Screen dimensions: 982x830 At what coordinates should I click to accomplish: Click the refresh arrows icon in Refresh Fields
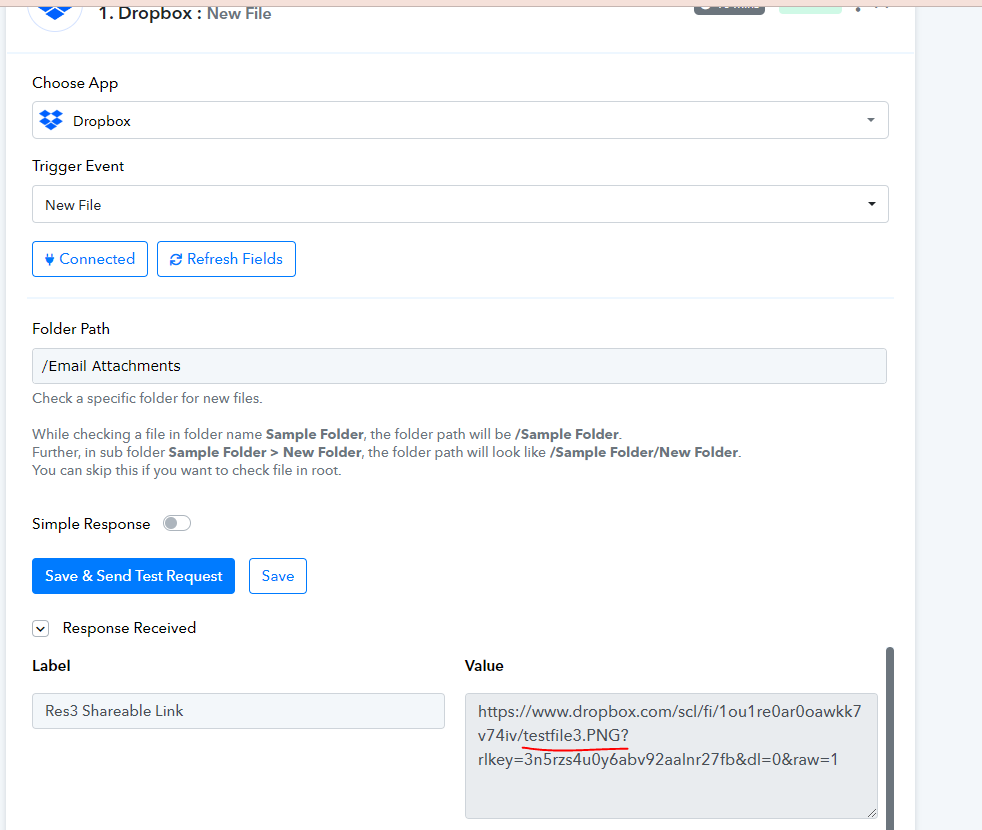pos(176,259)
